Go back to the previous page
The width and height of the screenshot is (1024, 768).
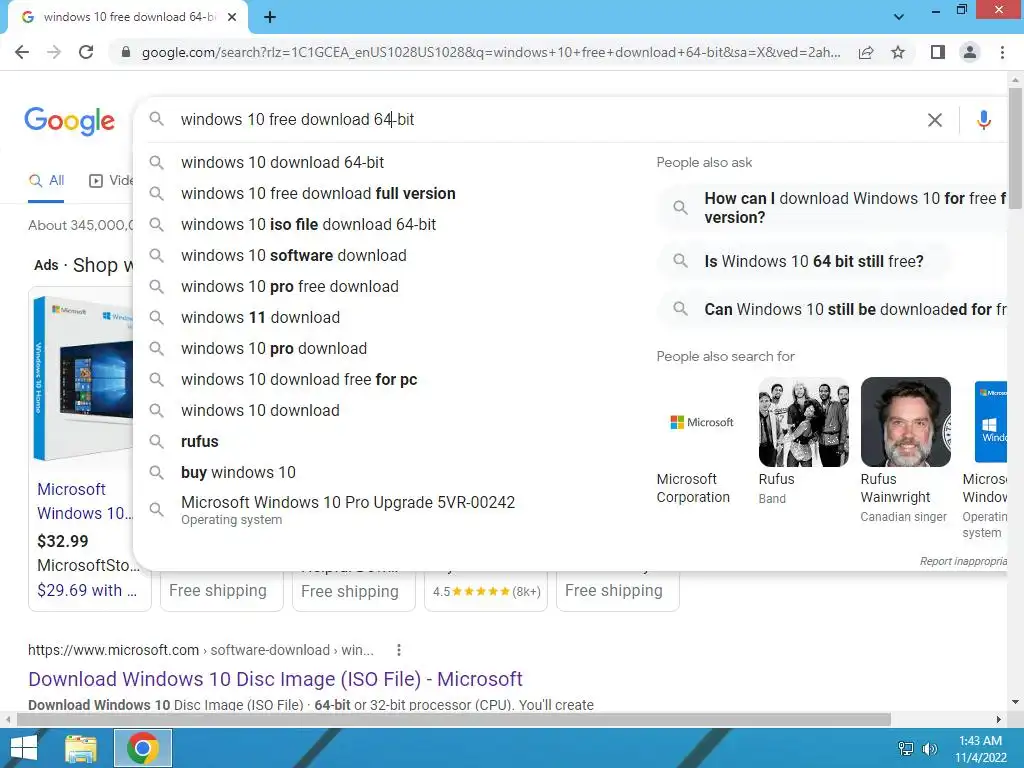(22, 52)
